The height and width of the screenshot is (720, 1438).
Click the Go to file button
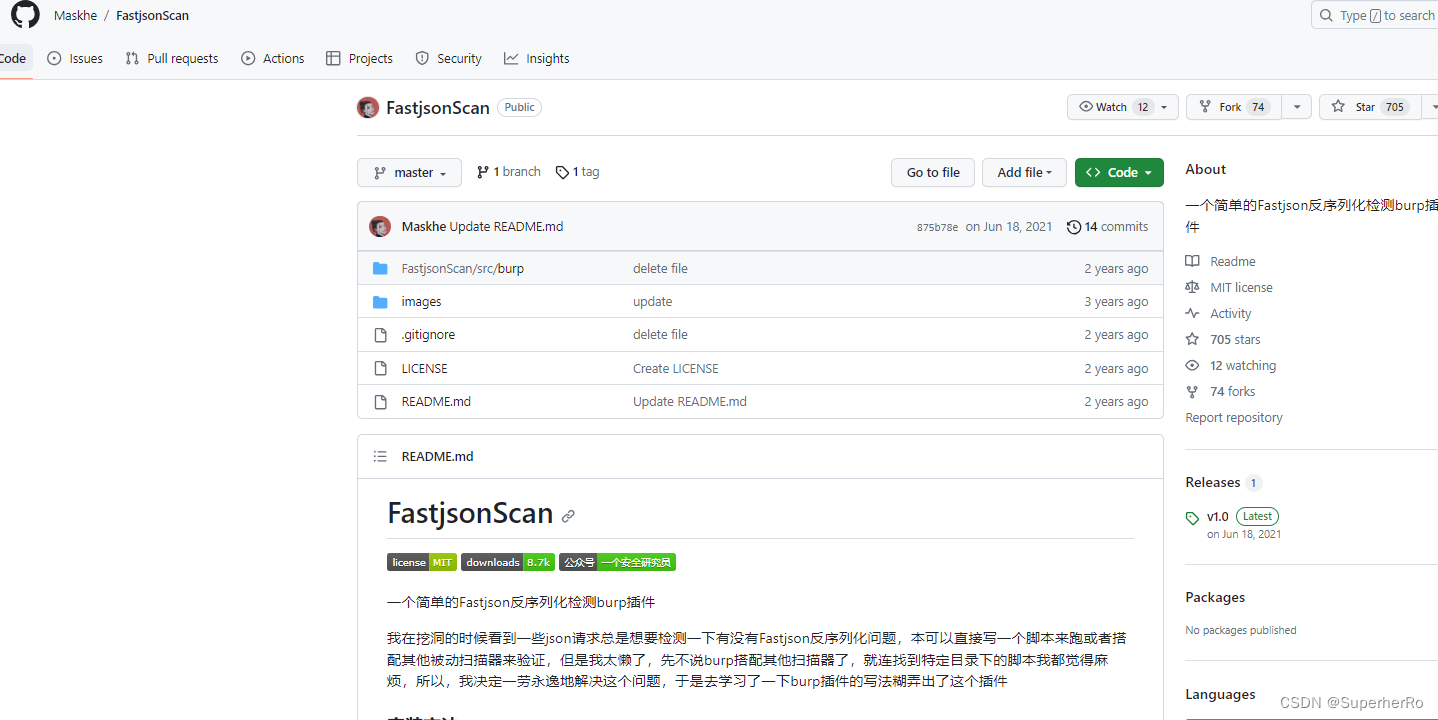point(932,172)
